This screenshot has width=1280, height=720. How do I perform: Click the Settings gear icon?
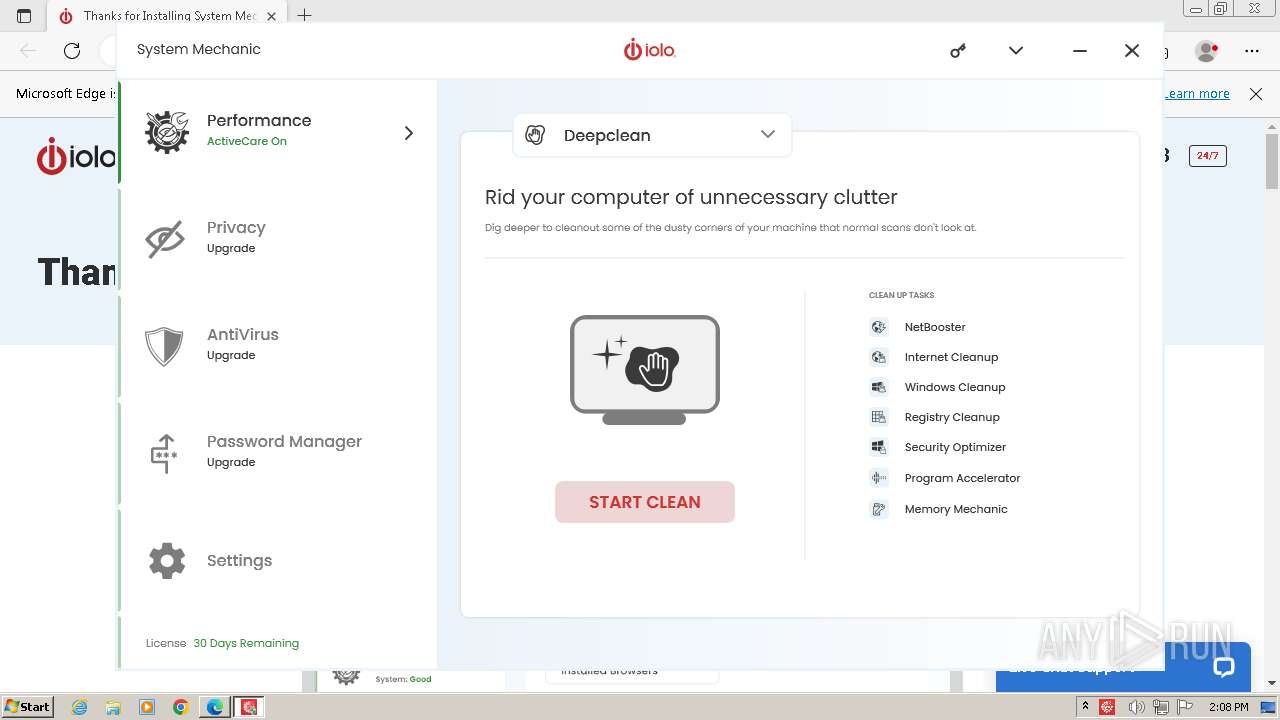tap(167, 561)
